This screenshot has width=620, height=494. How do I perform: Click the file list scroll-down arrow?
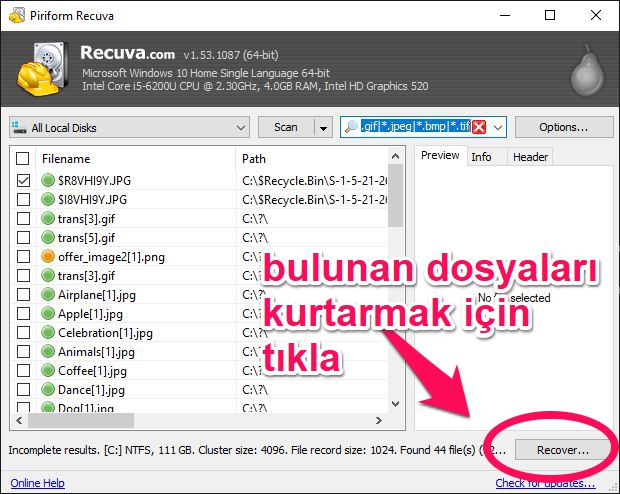coord(396,404)
